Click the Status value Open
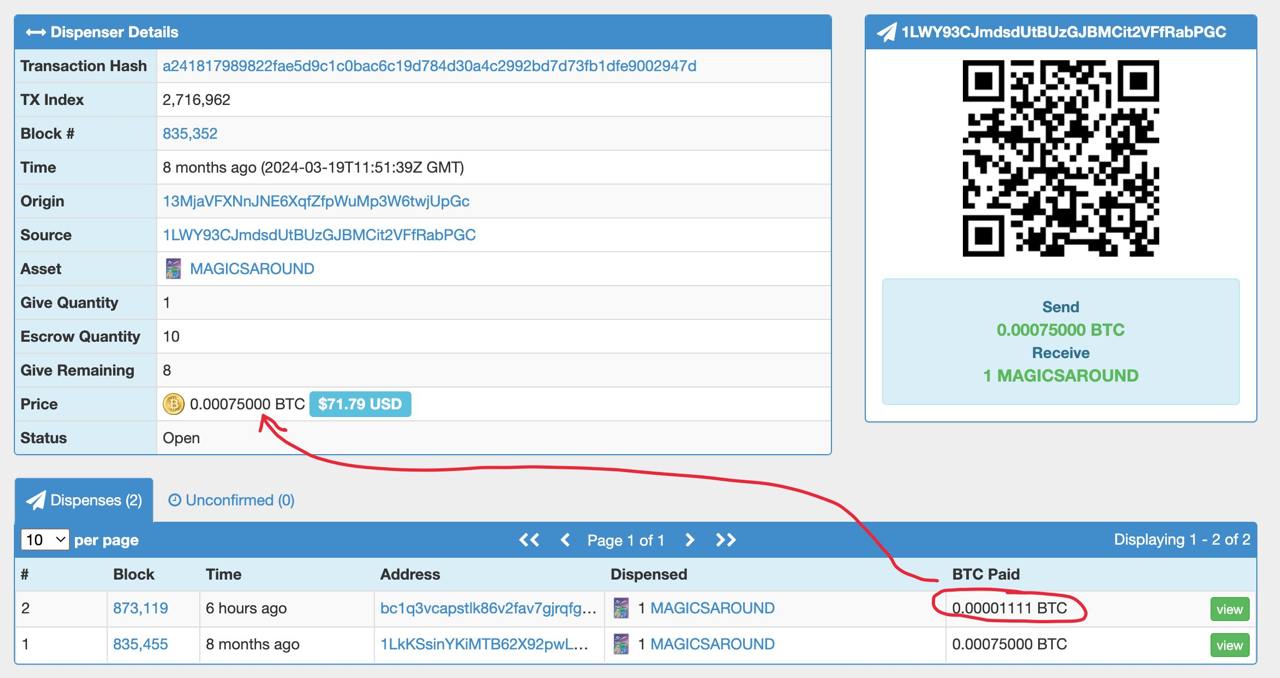This screenshot has height=678, width=1280. click(x=181, y=438)
